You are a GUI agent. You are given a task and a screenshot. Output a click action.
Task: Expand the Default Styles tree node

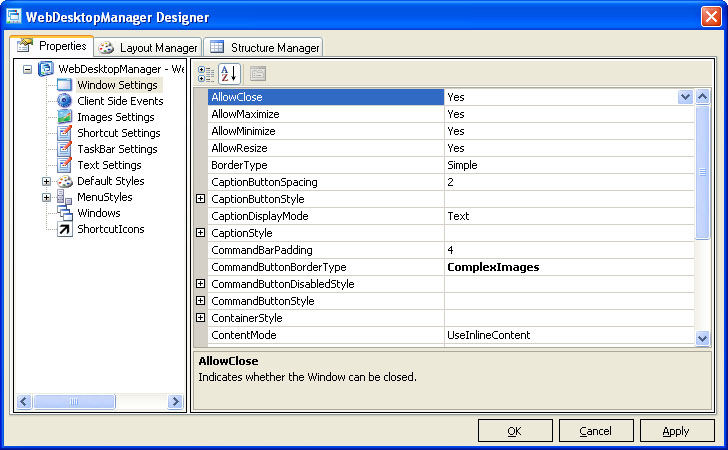point(47,181)
